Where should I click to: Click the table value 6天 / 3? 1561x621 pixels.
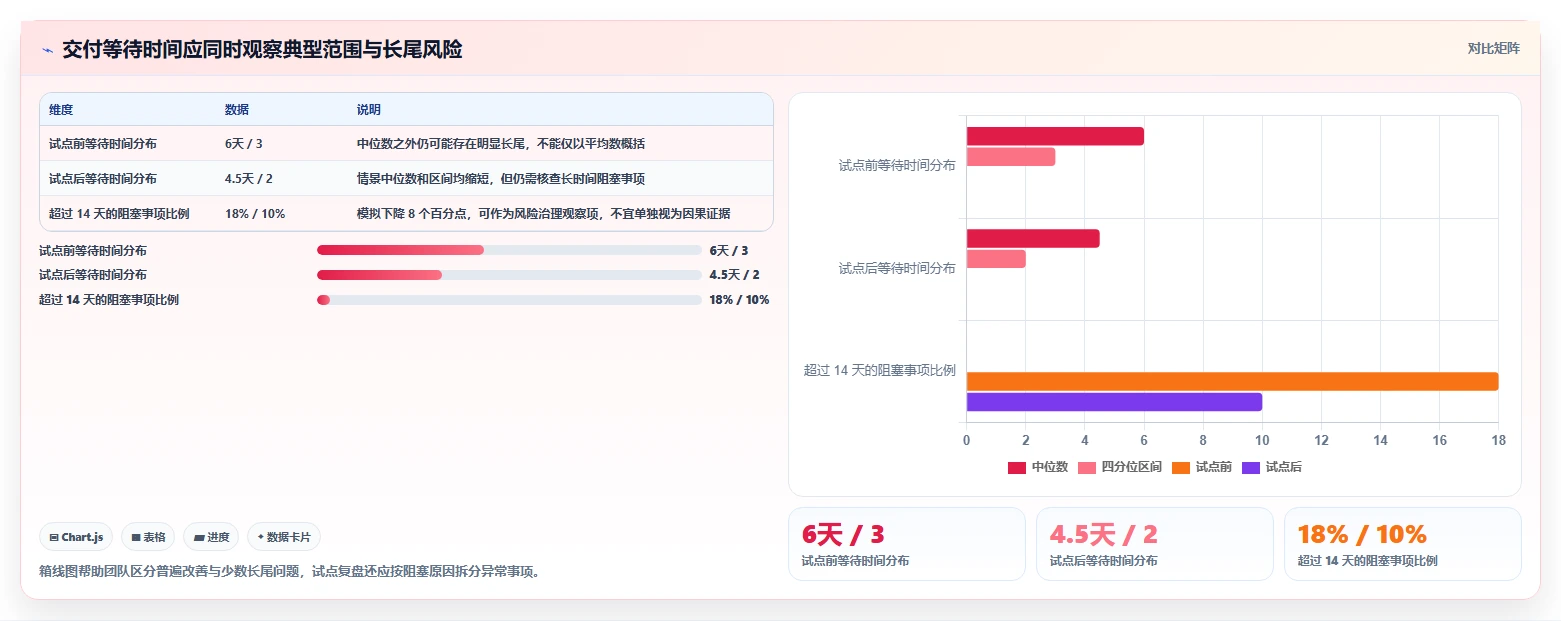(244, 144)
